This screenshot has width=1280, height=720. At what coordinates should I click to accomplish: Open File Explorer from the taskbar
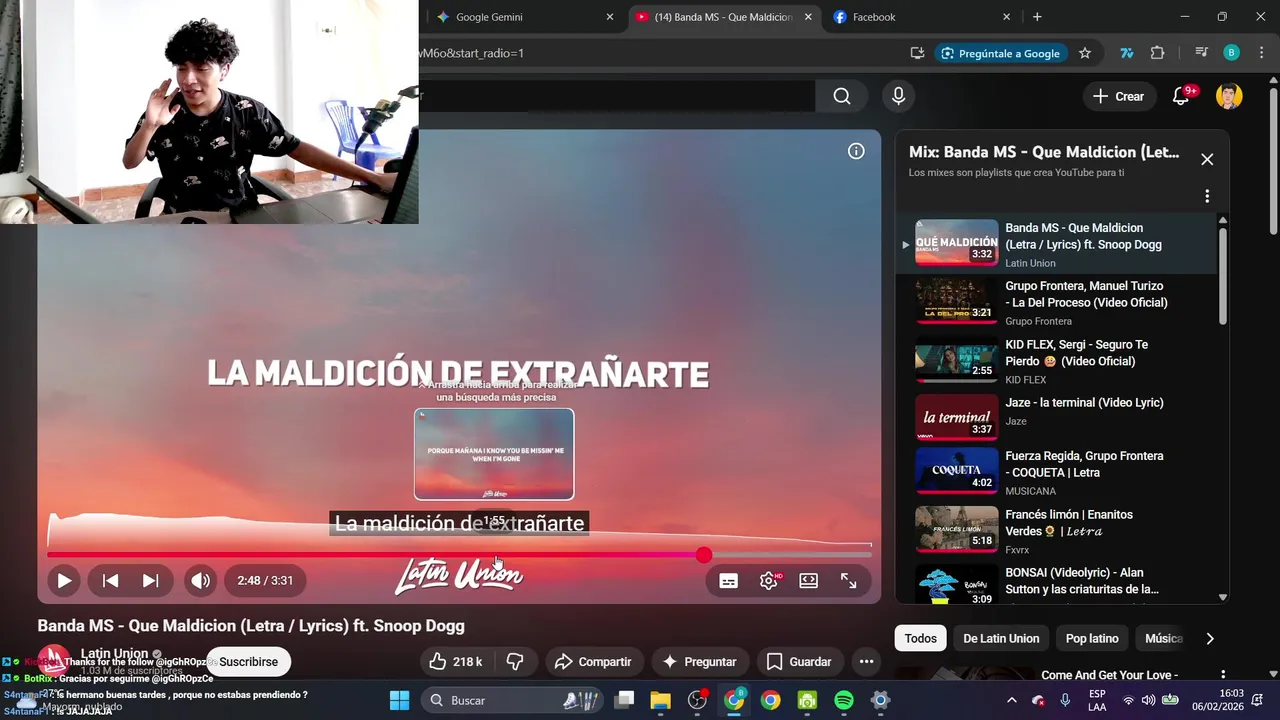661,700
